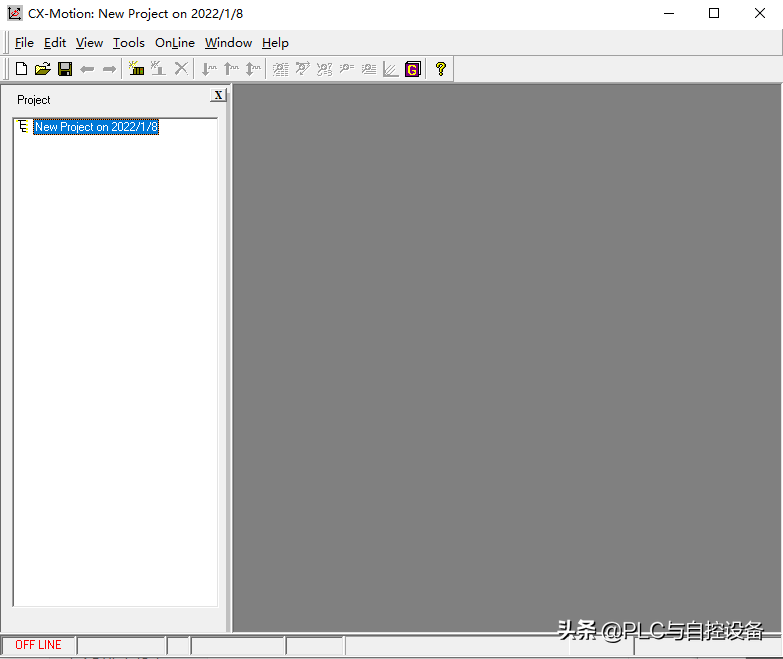Click the red X delete toolbar icon
This screenshot has height=659, width=783.
click(181, 69)
